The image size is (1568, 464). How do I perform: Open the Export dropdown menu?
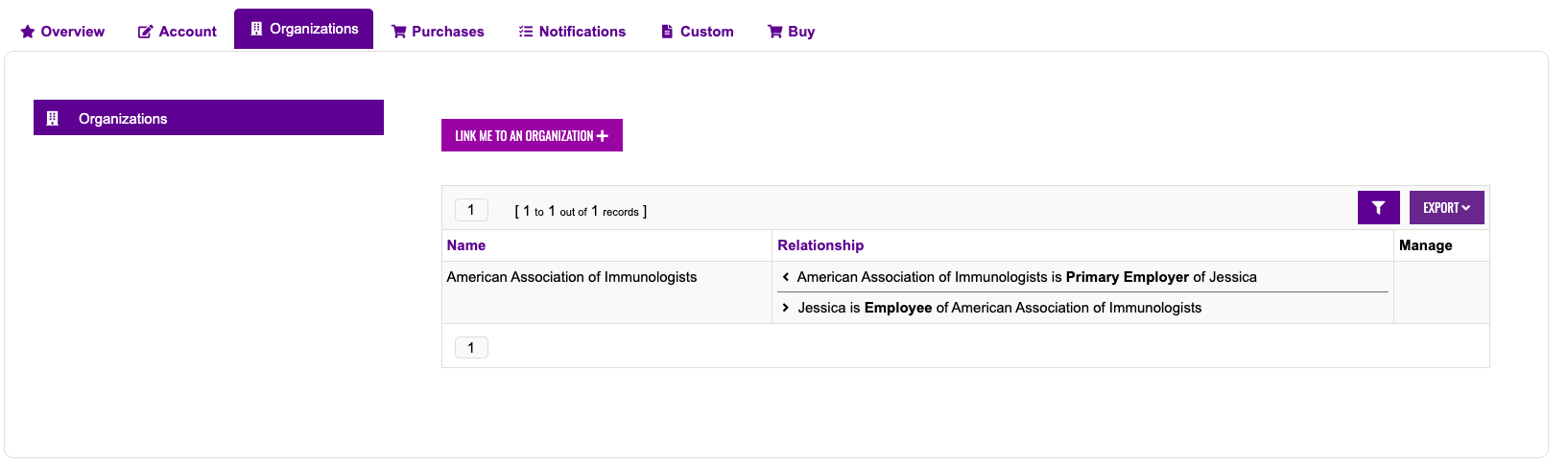[x=1446, y=208]
